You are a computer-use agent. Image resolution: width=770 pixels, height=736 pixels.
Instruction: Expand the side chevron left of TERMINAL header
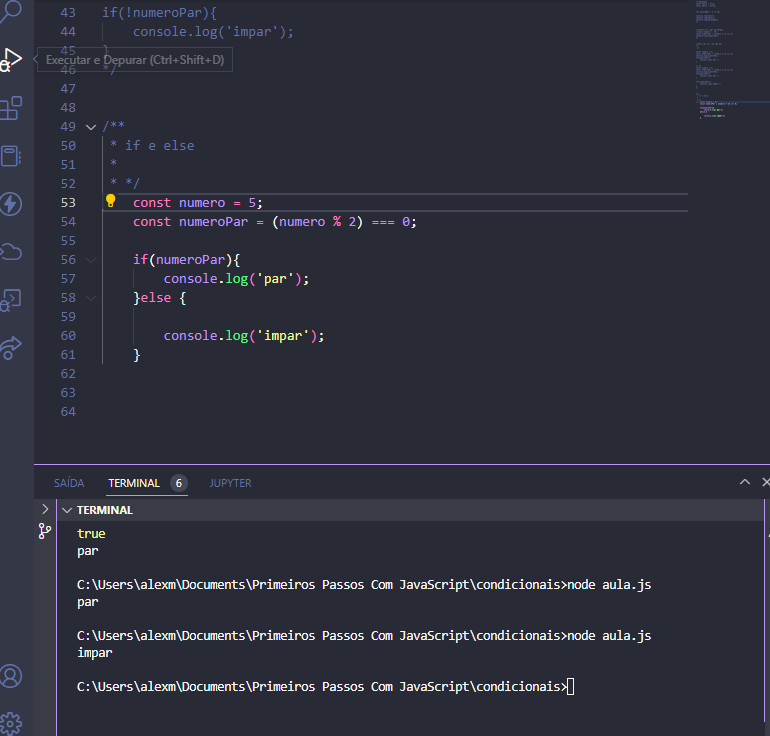tap(45, 509)
